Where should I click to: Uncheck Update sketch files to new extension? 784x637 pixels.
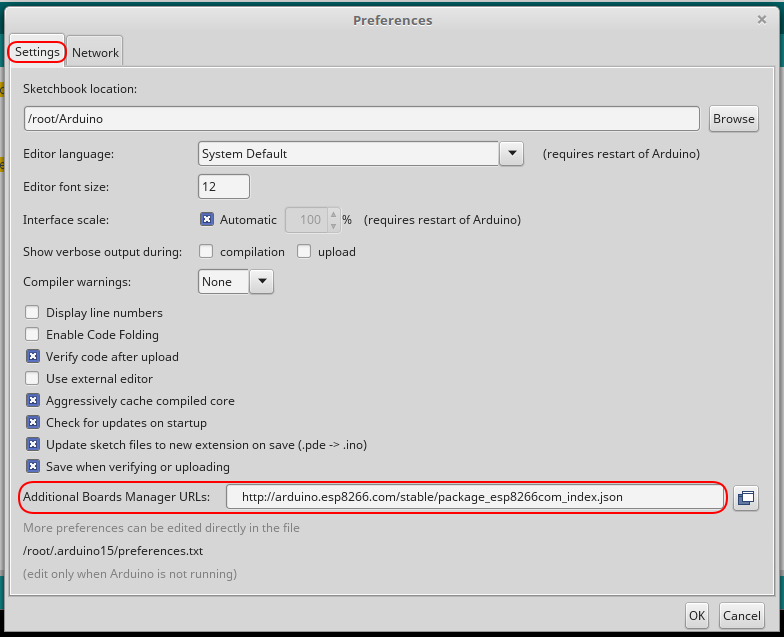point(33,444)
